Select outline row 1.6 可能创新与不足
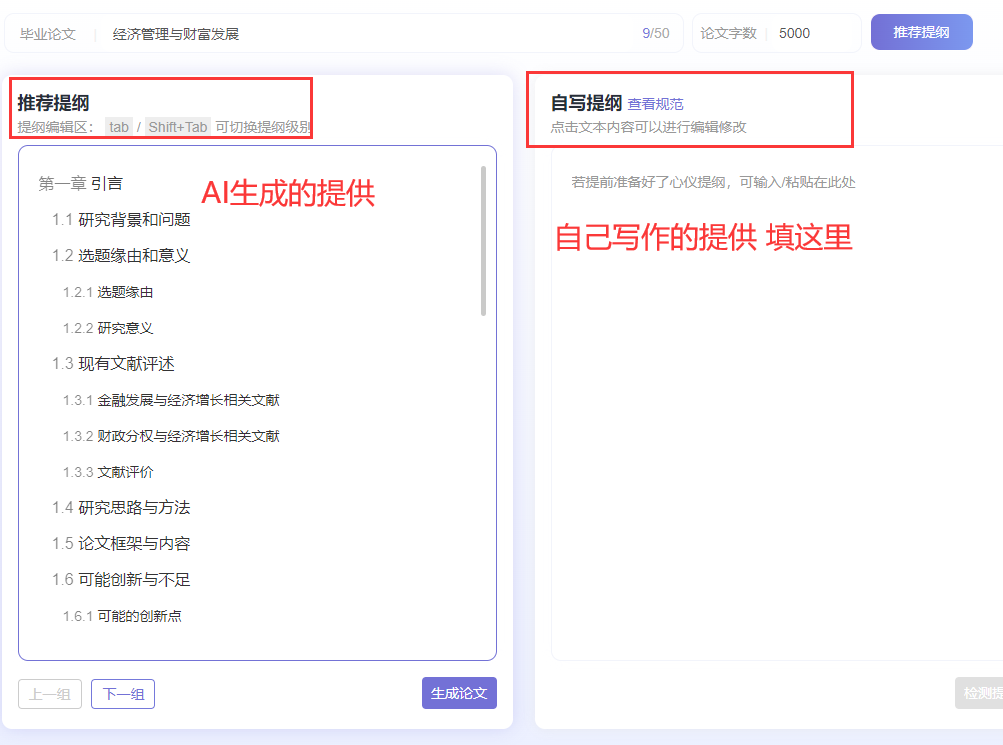Image resolution: width=1003 pixels, height=745 pixels. 122,579
